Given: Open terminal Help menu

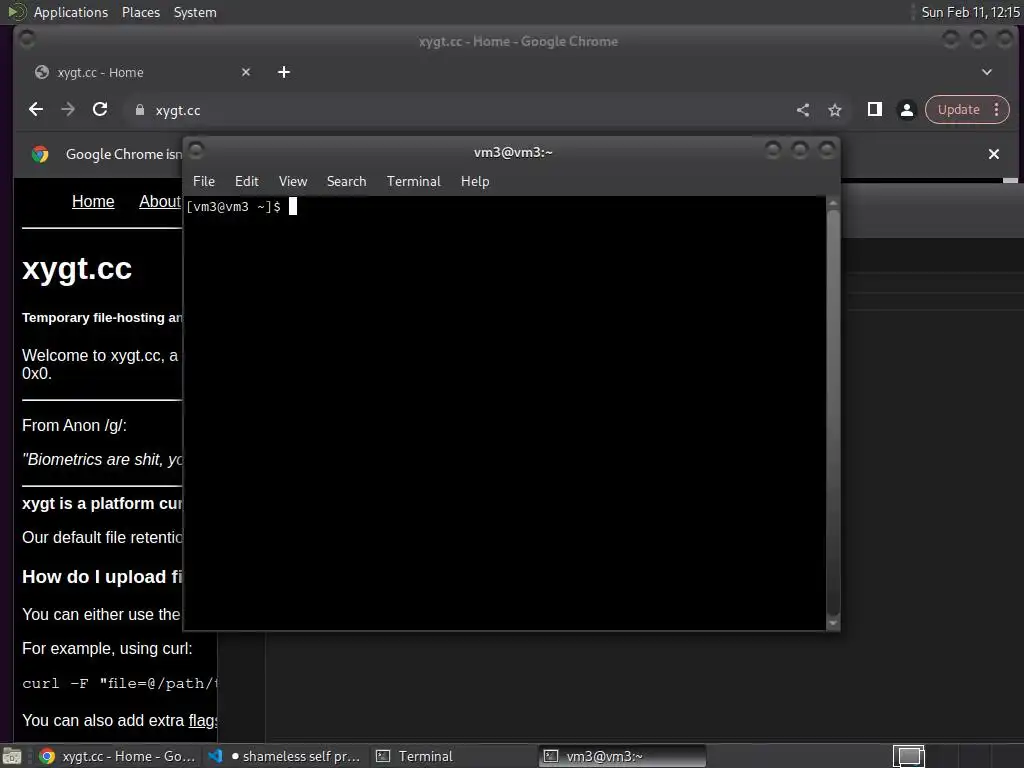Looking at the screenshot, I should pyautogui.click(x=475, y=182).
